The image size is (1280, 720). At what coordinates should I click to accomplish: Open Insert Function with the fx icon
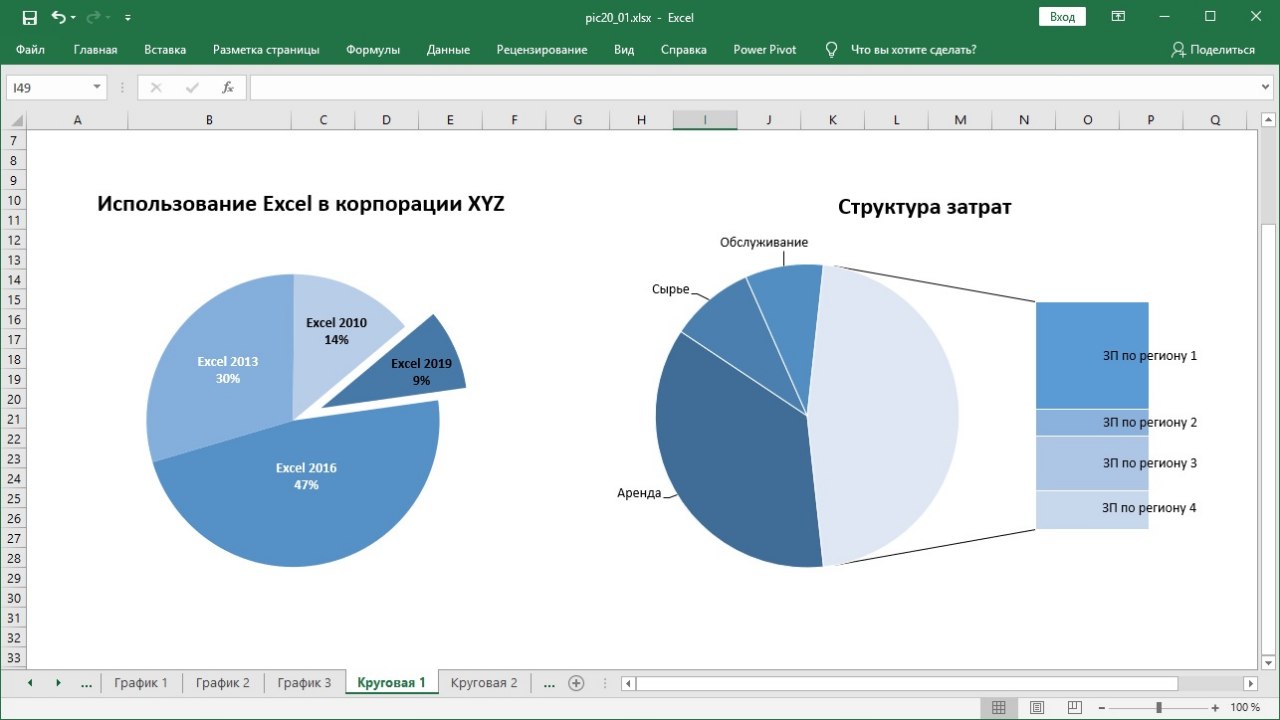pos(228,88)
